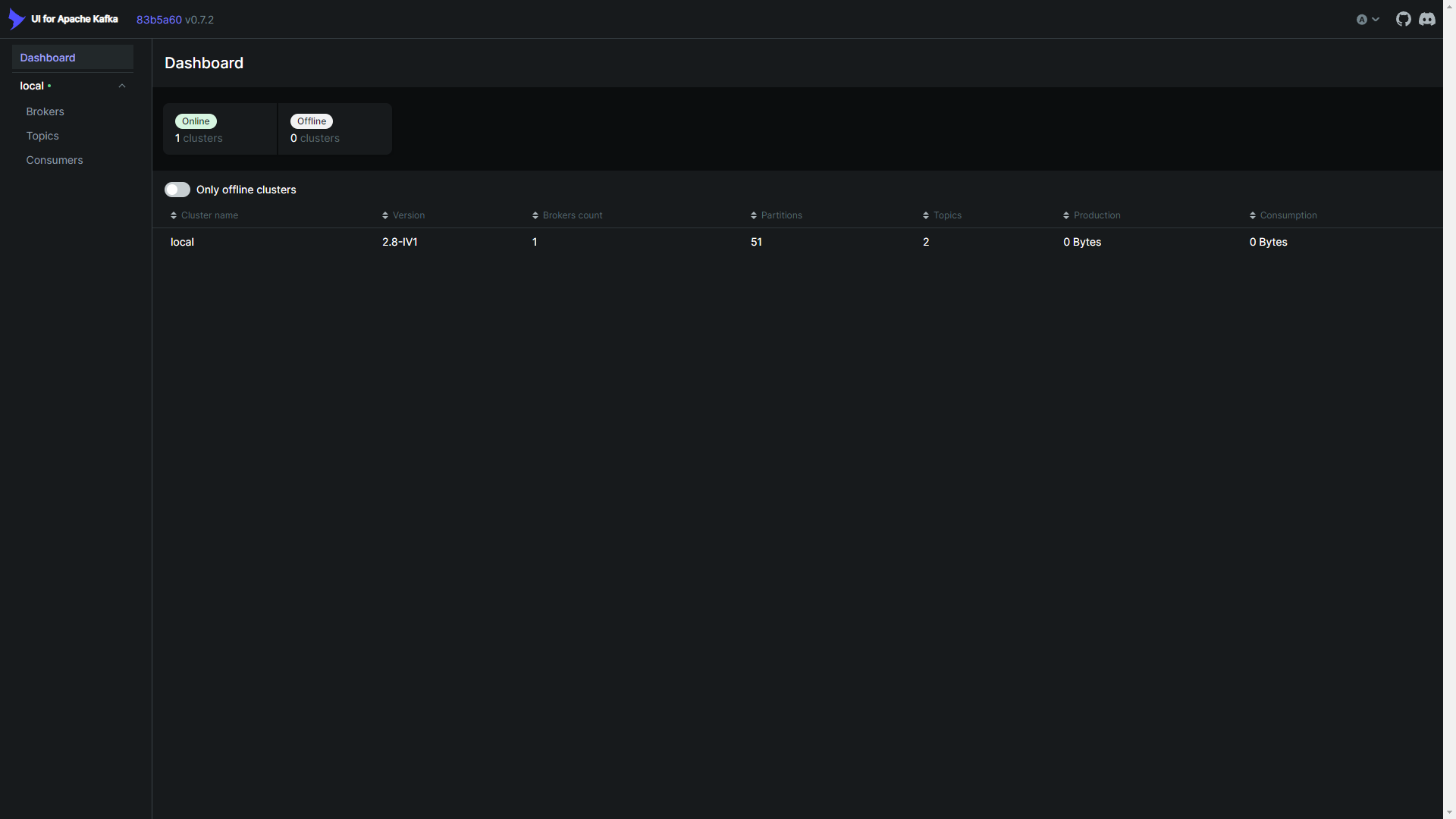Click the Discord icon in top right
The width and height of the screenshot is (1456, 819).
(x=1427, y=18)
